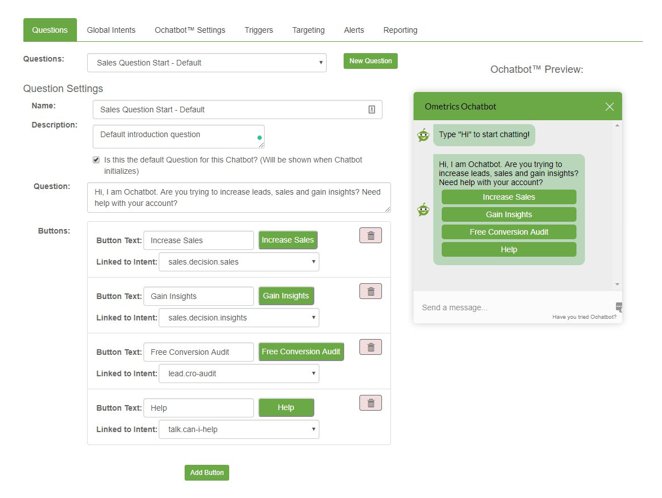Click the icon inside the Name field
This screenshot has width=662, height=498.
click(x=372, y=110)
